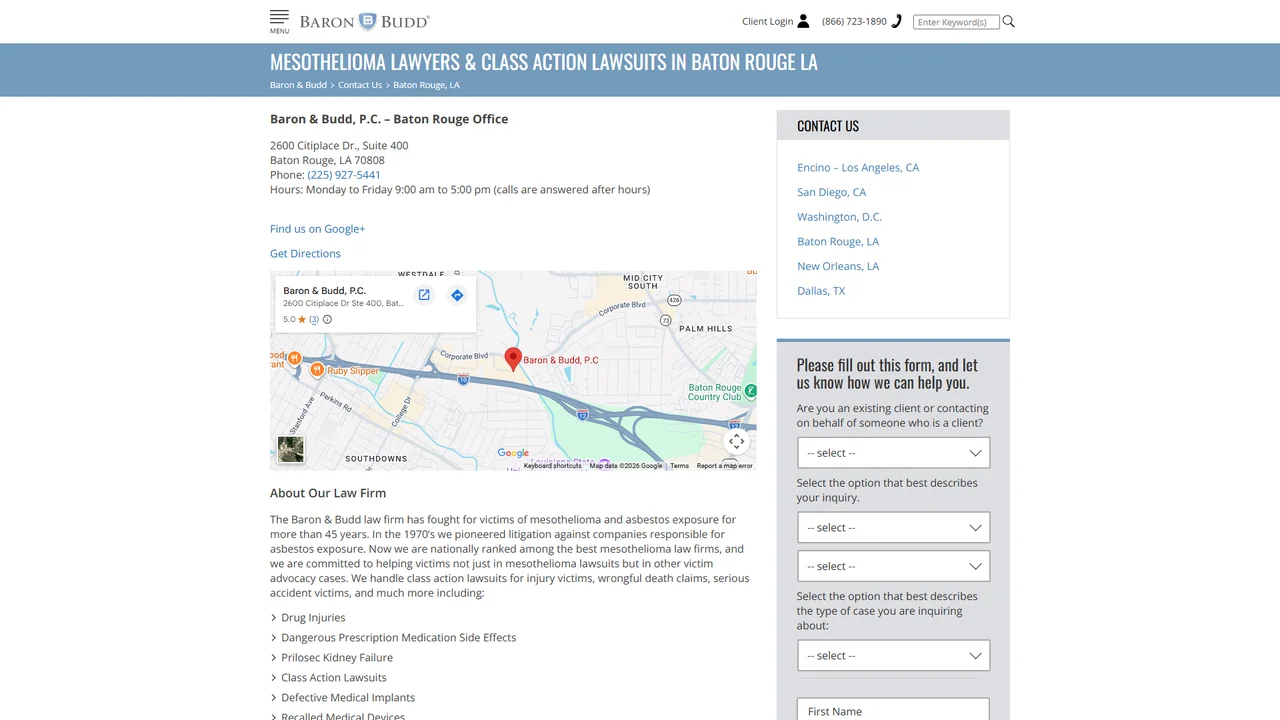Click the Enter Keyword(s) search field

pyautogui.click(x=956, y=22)
